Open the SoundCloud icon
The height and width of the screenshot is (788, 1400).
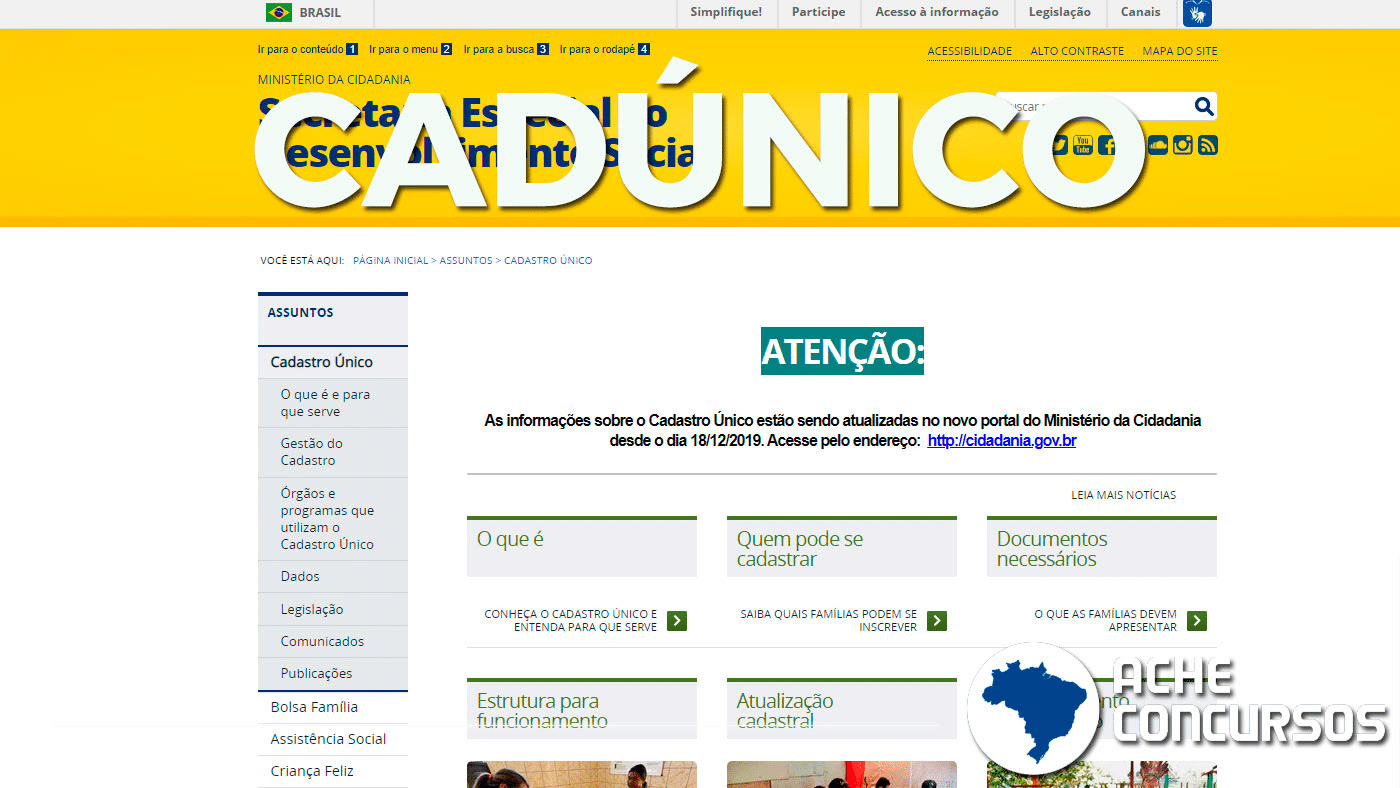point(1157,145)
